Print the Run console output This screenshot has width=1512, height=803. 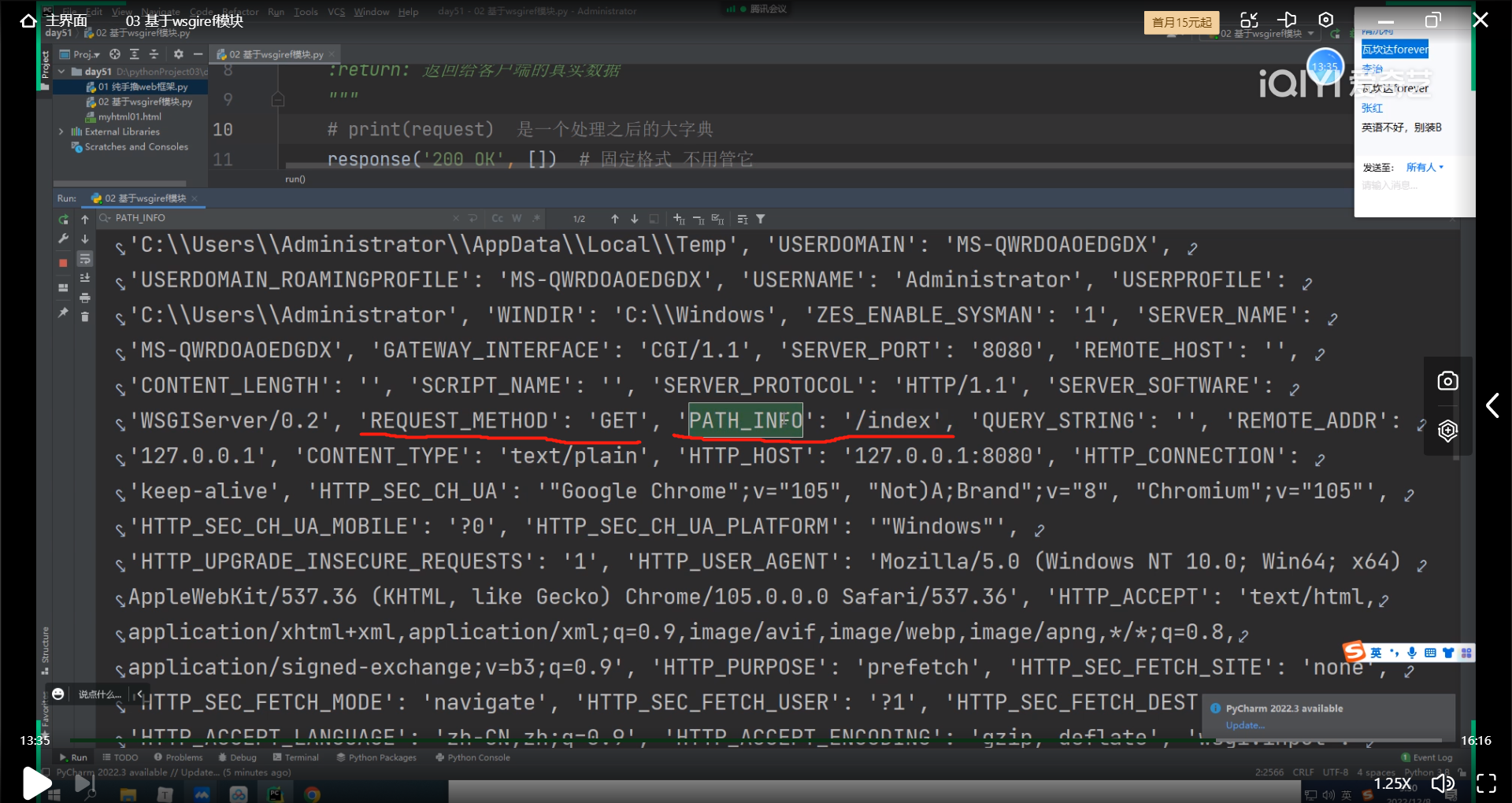coord(85,298)
